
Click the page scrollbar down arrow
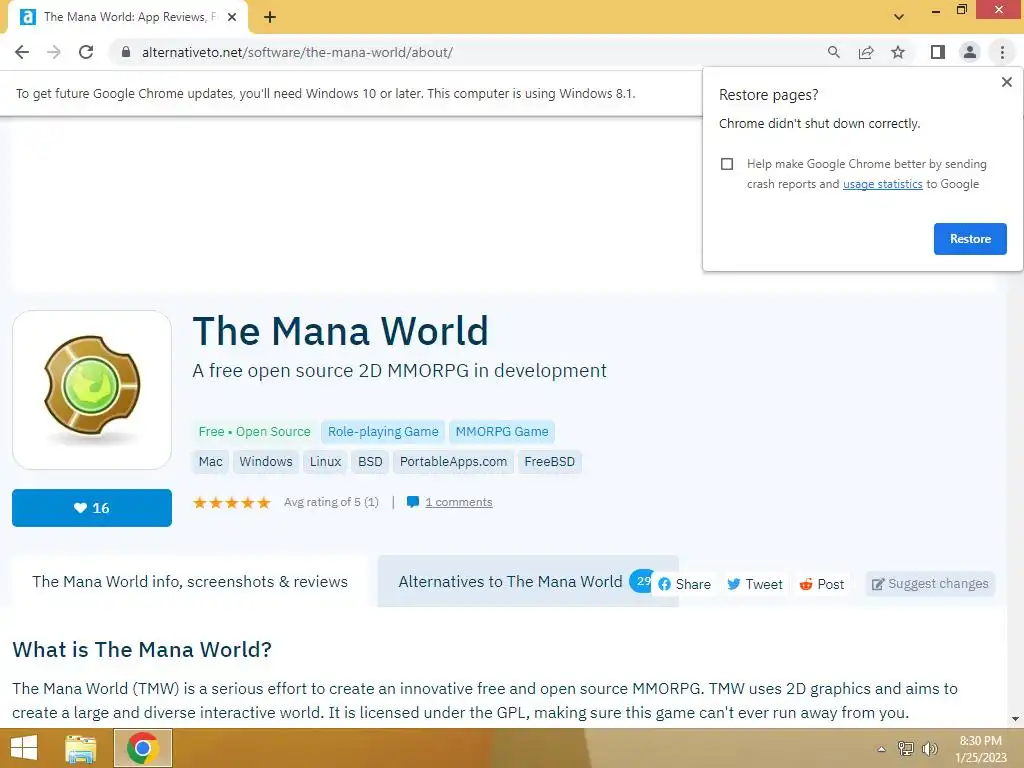click(x=1015, y=719)
